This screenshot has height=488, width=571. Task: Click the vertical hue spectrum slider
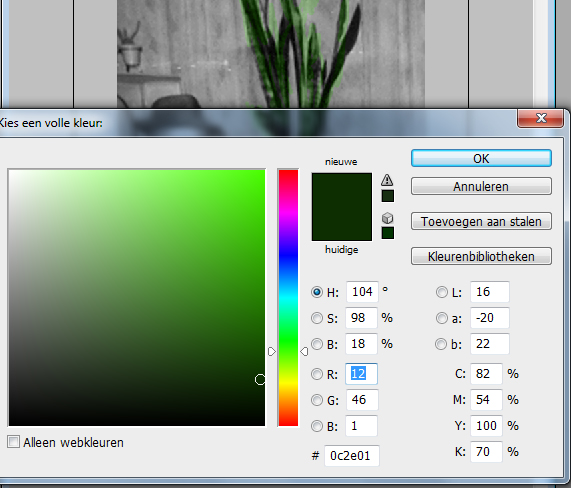(x=288, y=297)
